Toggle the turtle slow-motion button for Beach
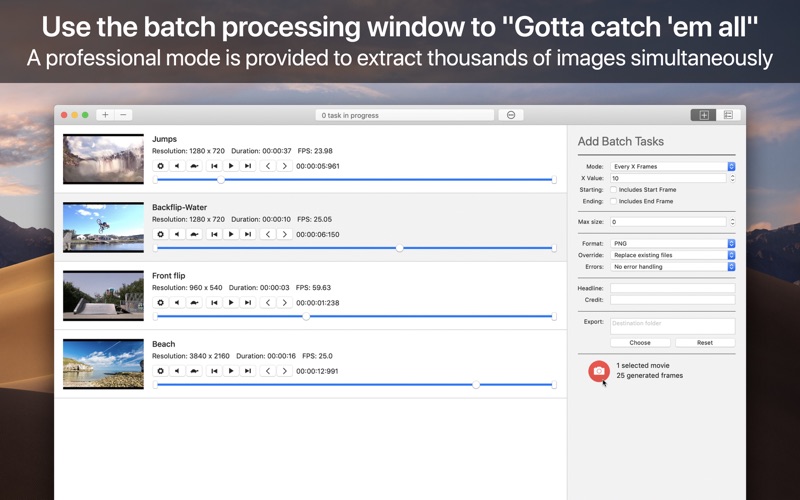This screenshot has width=800, height=500. (x=194, y=371)
